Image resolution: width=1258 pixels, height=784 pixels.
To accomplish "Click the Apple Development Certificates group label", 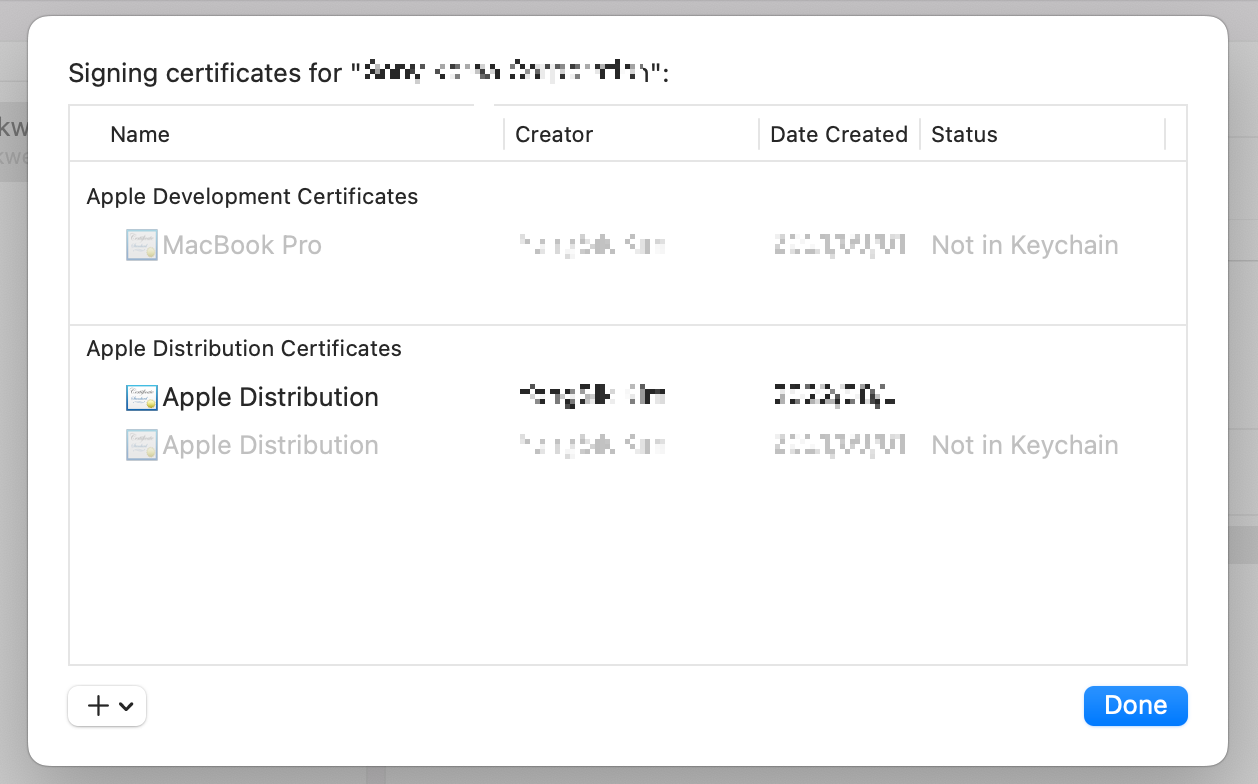I will pos(252,196).
